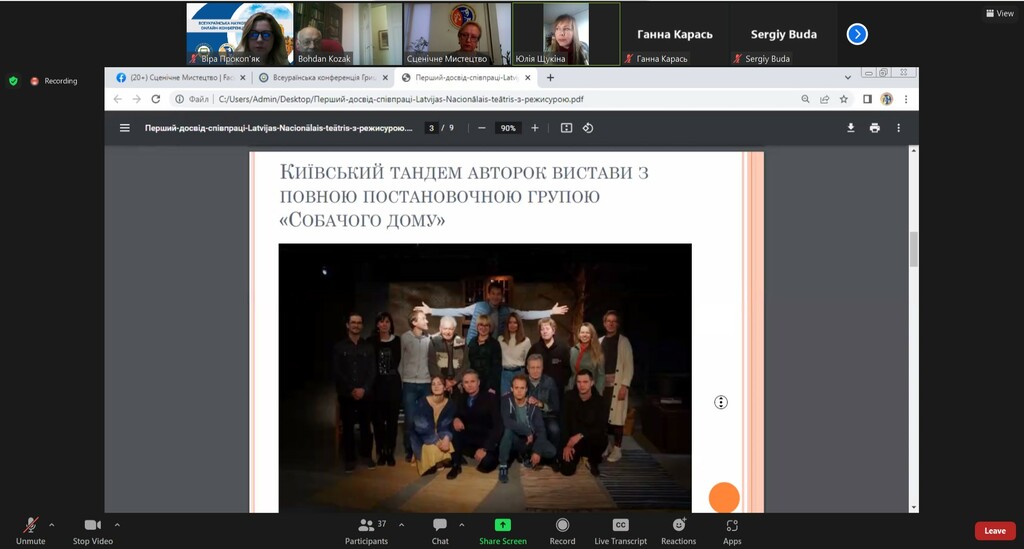Switch the Zoom layout via View button
Image resolution: width=1024 pixels, height=549 pixels.
point(999,13)
